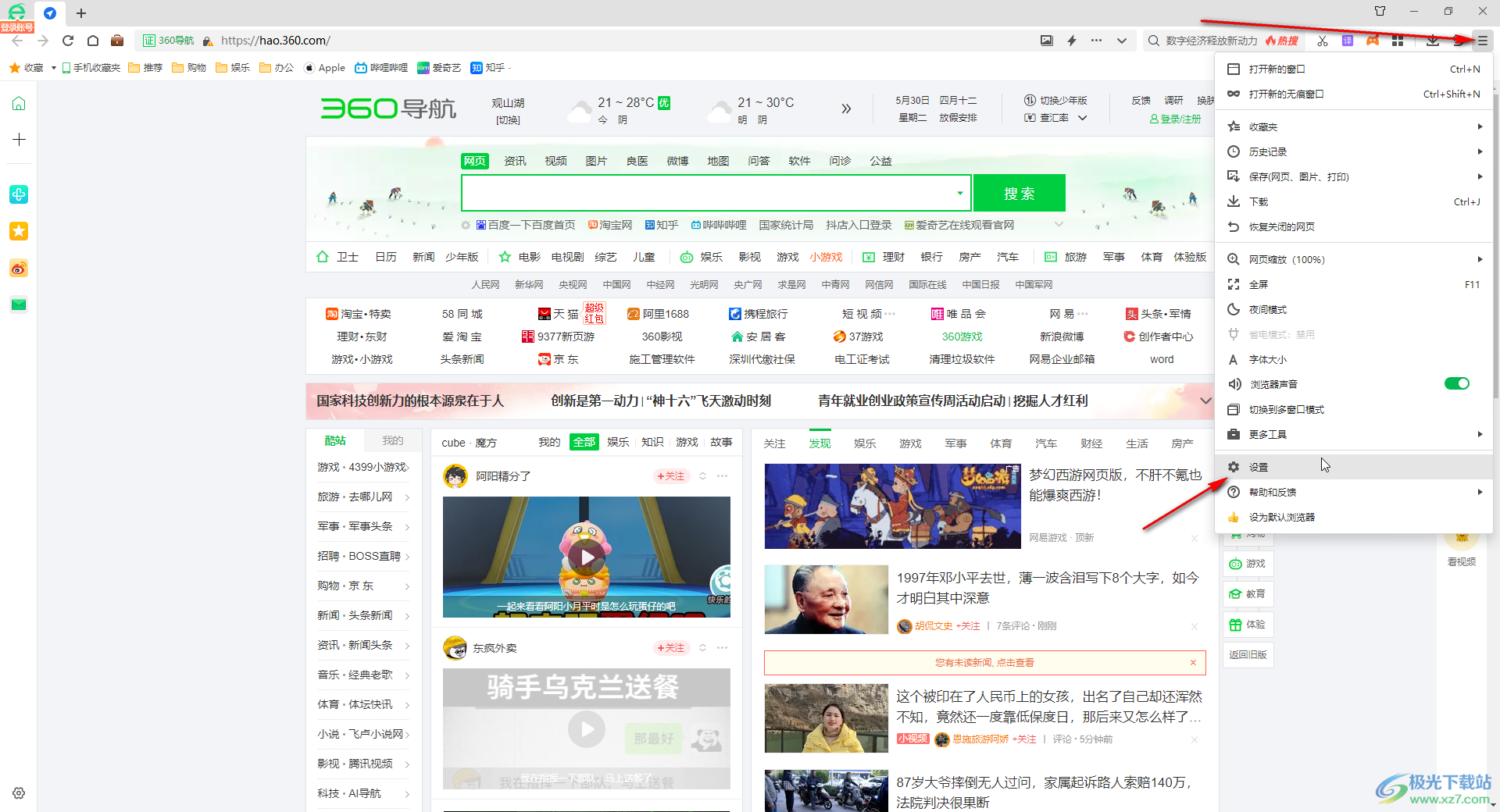Viewport: 1500px width, 812px height.
Task: Select 恢复关闭的网页 menu item
Action: [1354, 226]
